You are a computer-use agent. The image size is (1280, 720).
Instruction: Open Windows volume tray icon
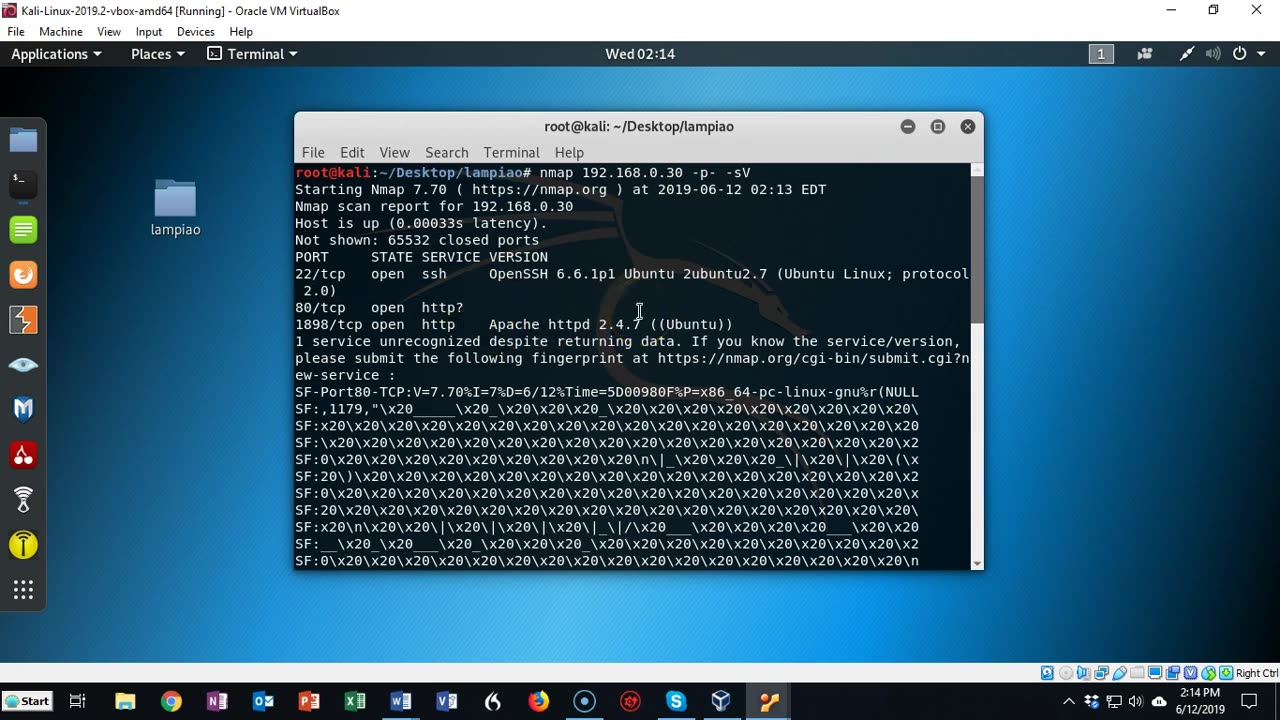pos(1137,702)
